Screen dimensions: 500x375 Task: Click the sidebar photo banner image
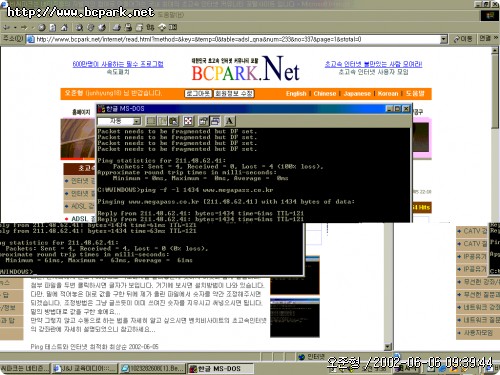click(x=78, y=139)
